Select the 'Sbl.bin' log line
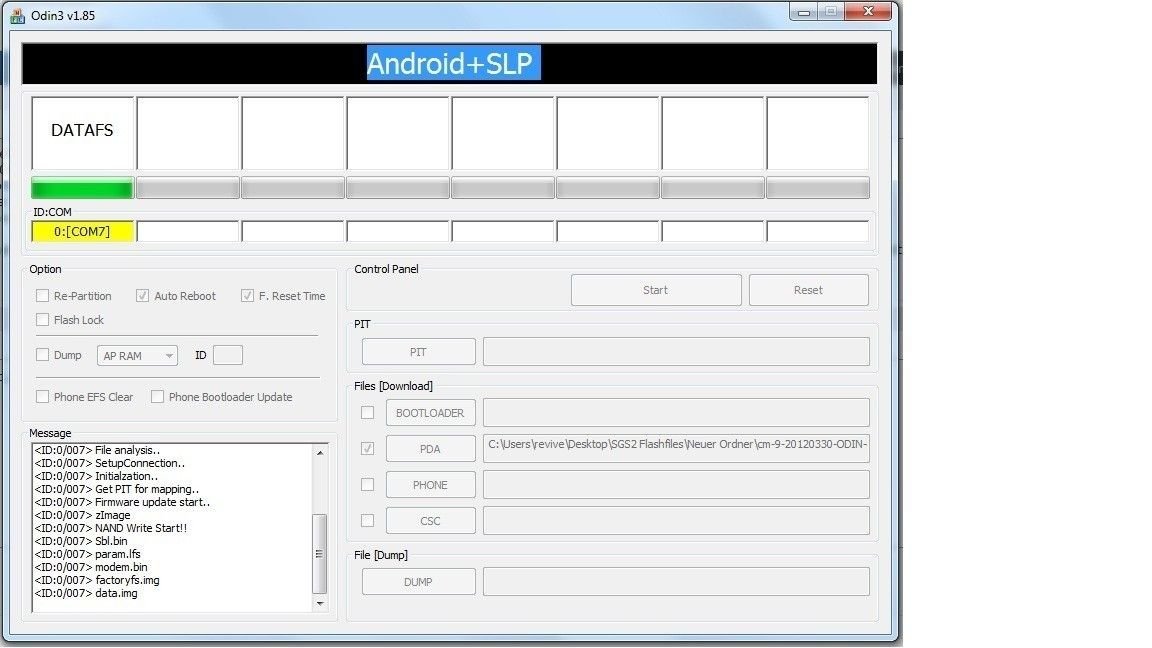The image size is (1152, 648). coord(81,541)
